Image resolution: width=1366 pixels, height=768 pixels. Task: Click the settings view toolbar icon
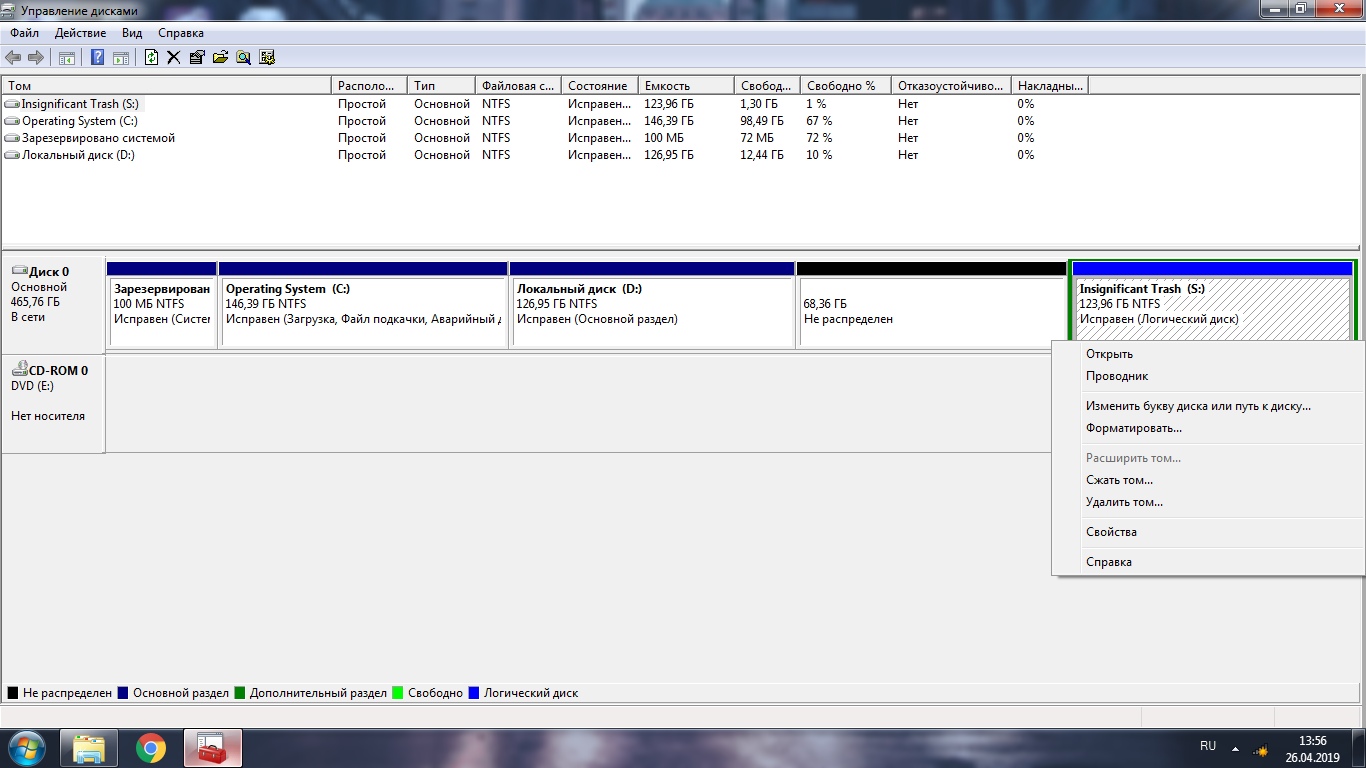(x=266, y=57)
